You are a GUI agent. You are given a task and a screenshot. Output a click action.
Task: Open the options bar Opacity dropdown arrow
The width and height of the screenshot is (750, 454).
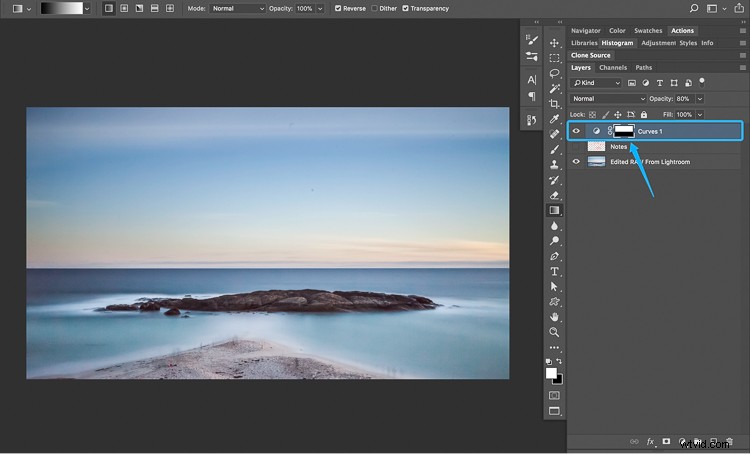(x=320, y=9)
